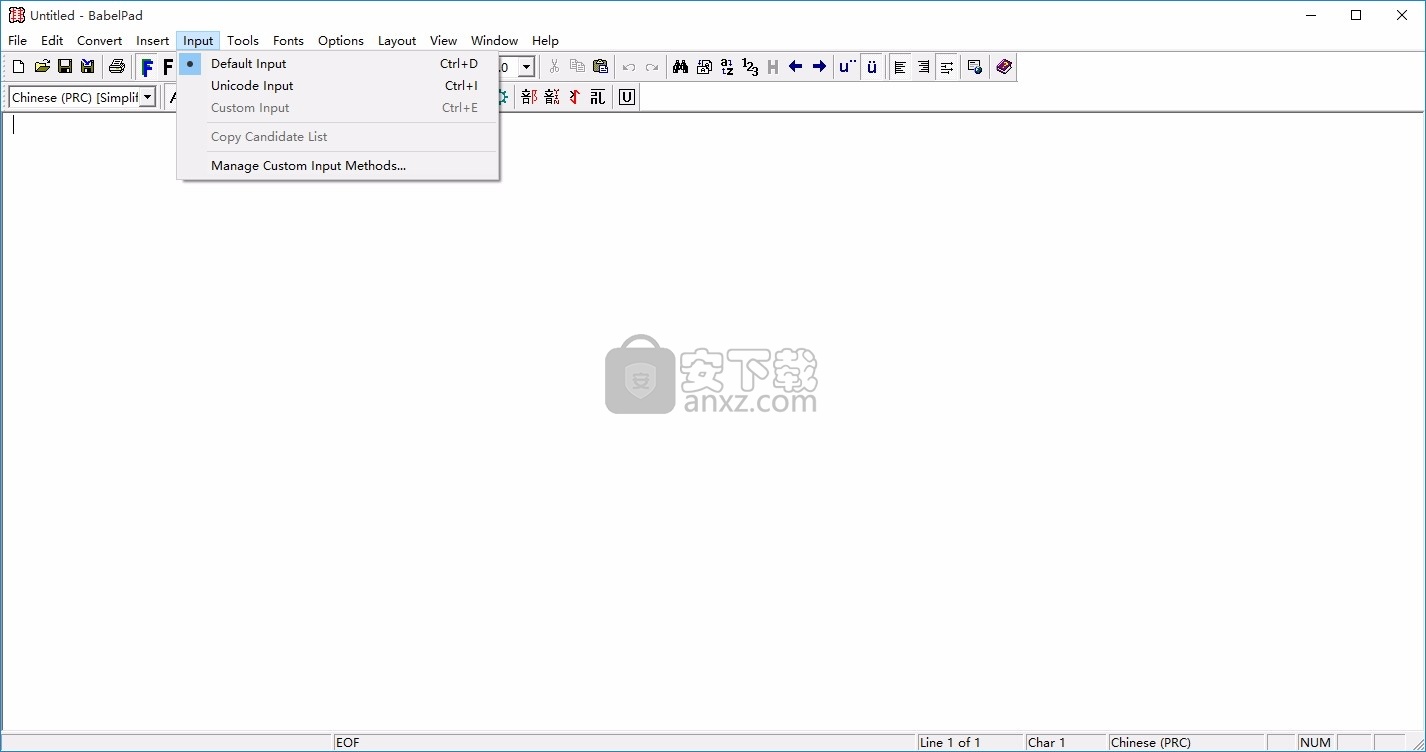Click the 部 radical lookup icon
Image resolution: width=1426 pixels, height=752 pixels.
pos(529,97)
